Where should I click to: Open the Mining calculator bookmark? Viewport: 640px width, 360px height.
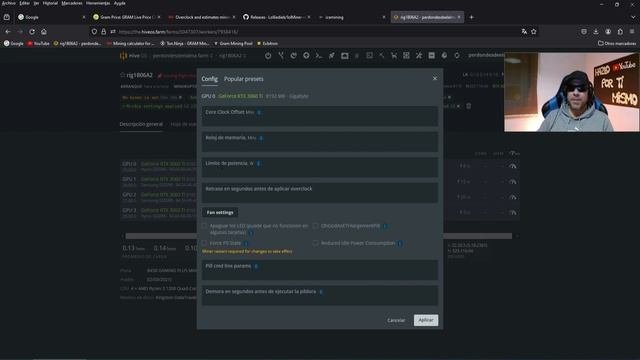tap(131, 43)
